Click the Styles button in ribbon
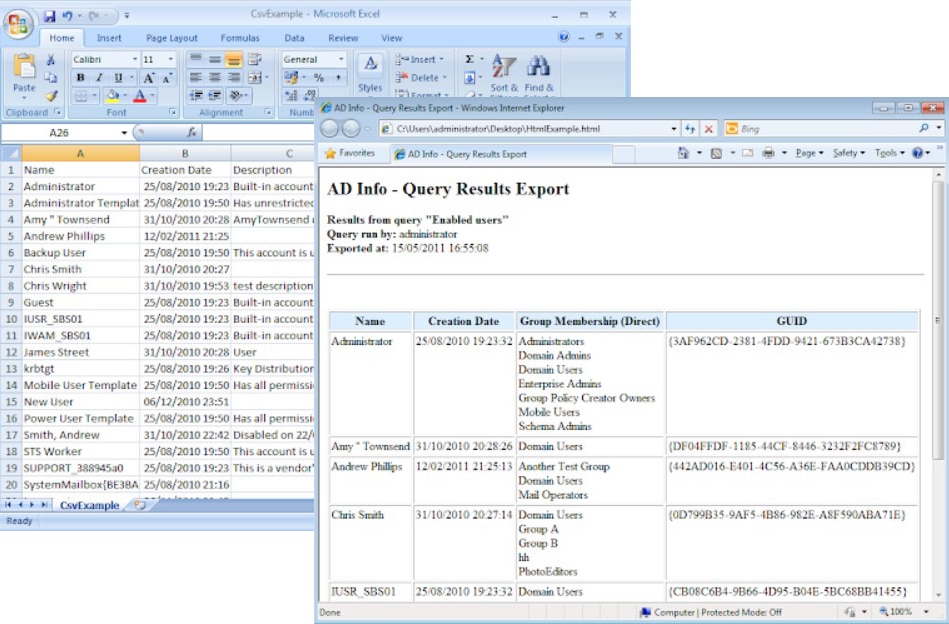 pyautogui.click(x=370, y=74)
